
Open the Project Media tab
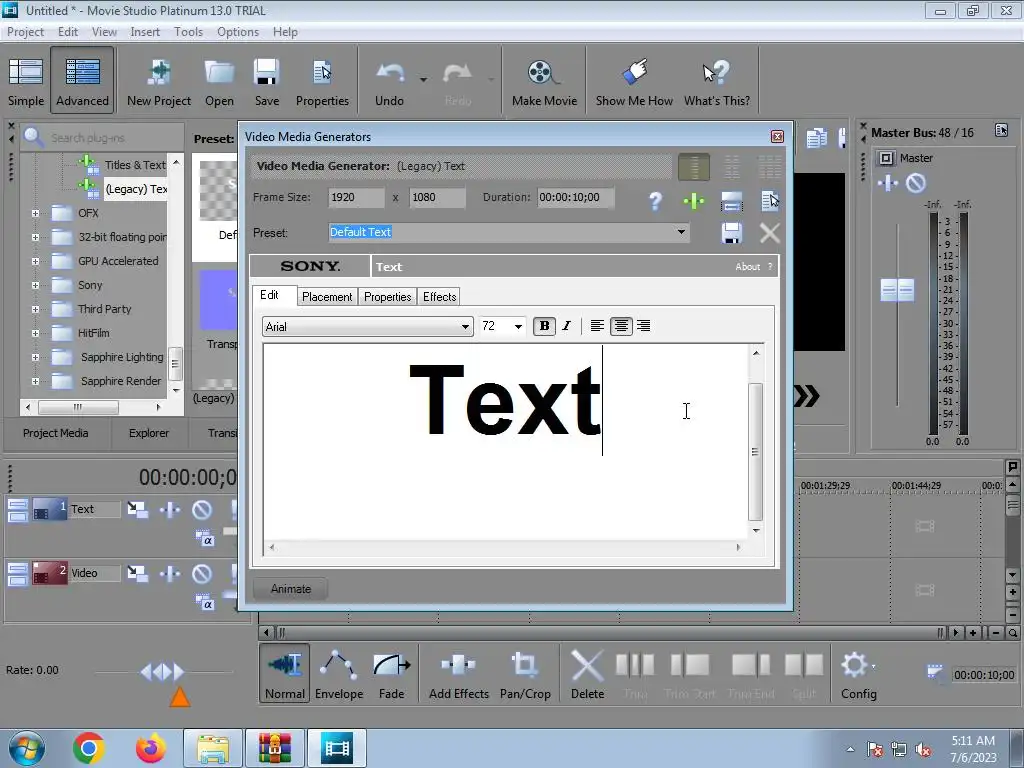pyautogui.click(x=56, y=433)
